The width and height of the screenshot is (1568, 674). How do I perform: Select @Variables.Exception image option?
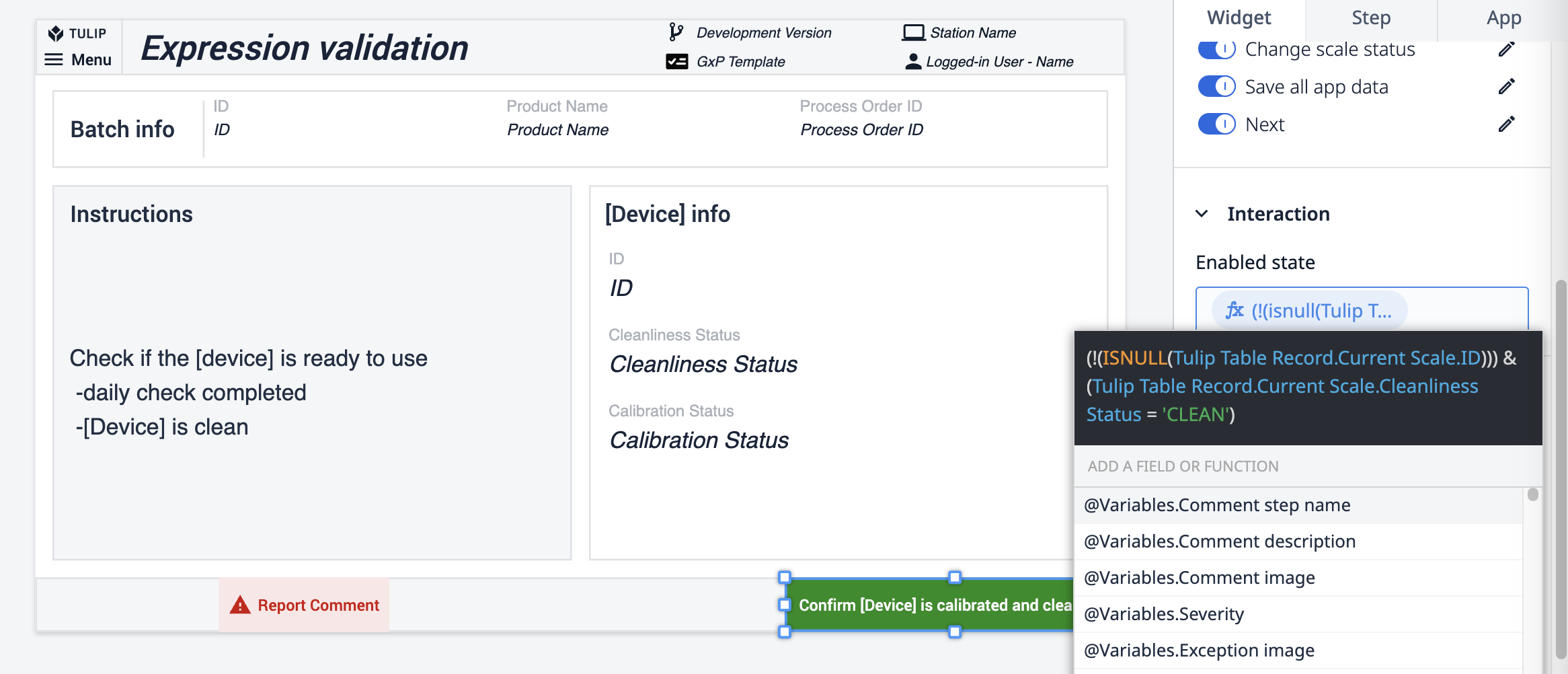pyautogui.click(x=1298, y=650)
